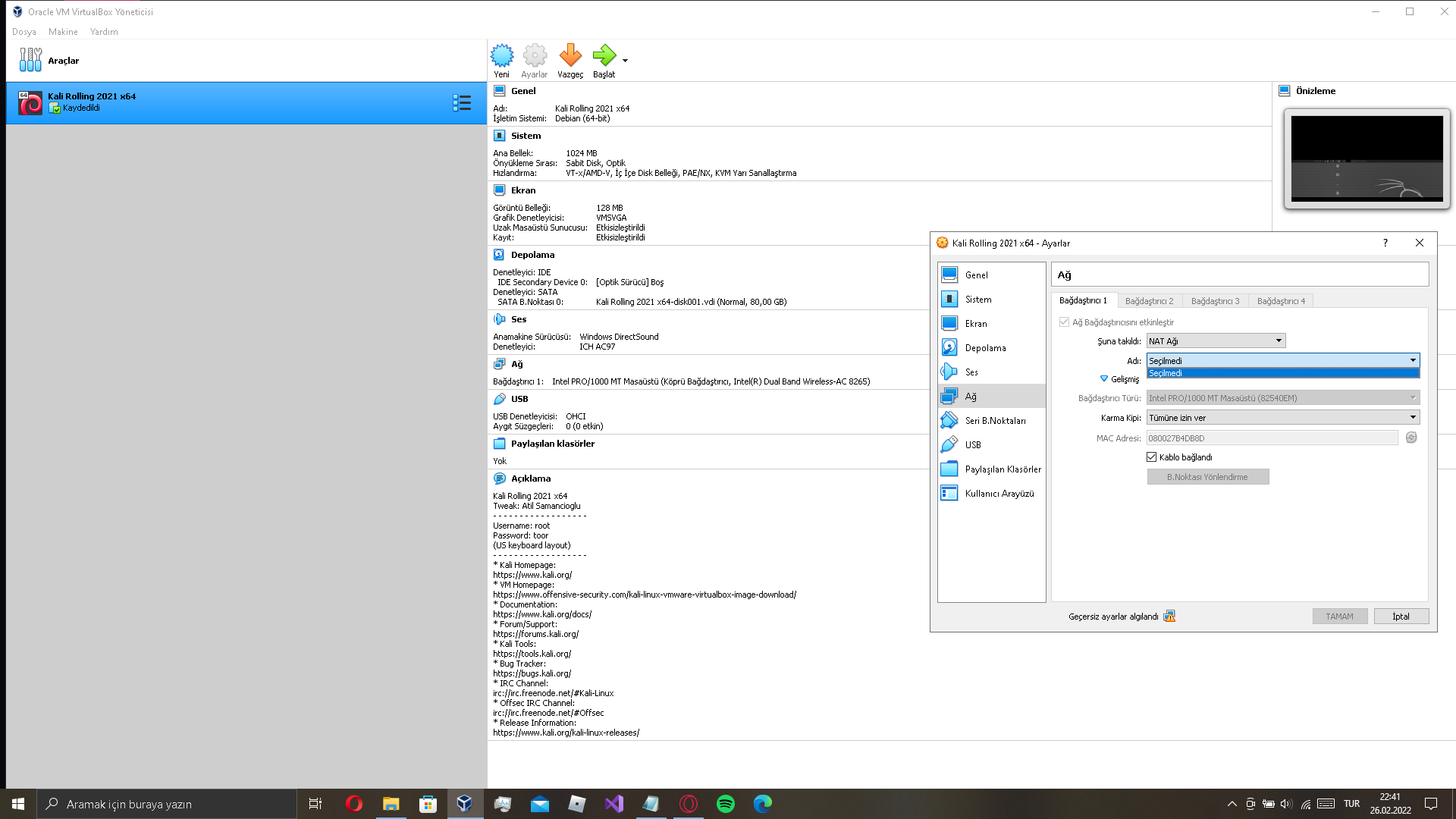
Task: Open the Adı network name dropdown
Action: pos(1283,360)
